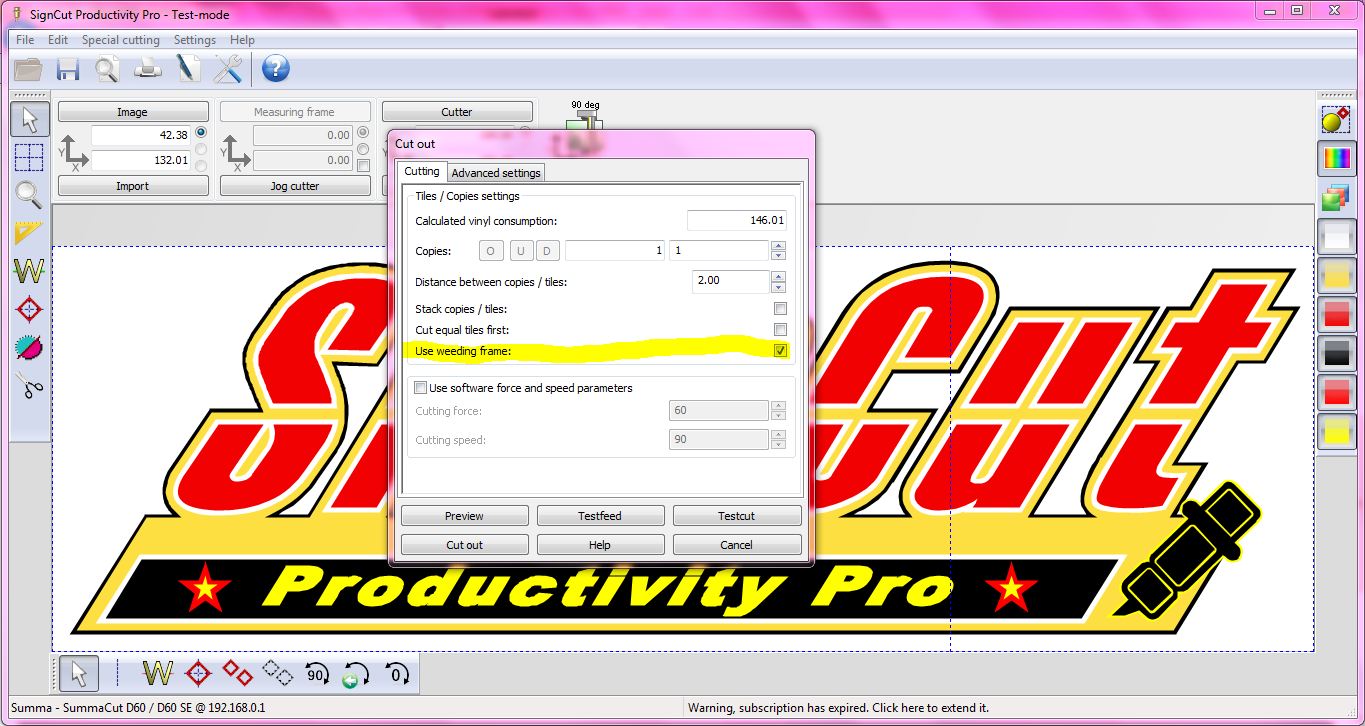The height and width of the screenshot is (726, 1365).
Task: Toggle Stack copies / tiles checkbox
Action: tap(780, 309)
